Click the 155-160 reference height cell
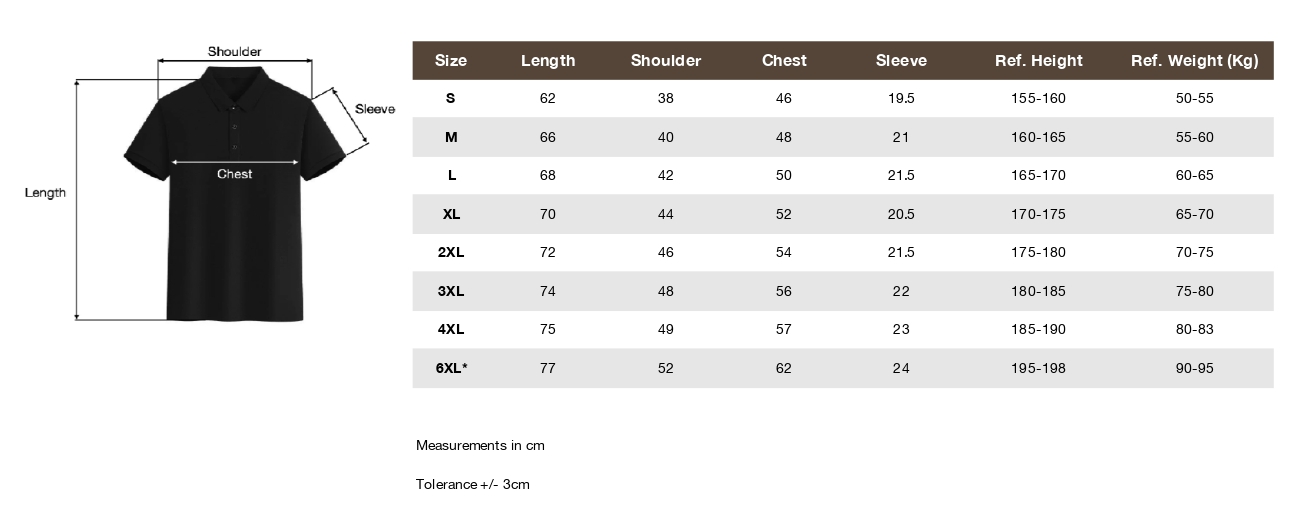The width and height of the screenshot is (1300, 525). click(1039, 98)
